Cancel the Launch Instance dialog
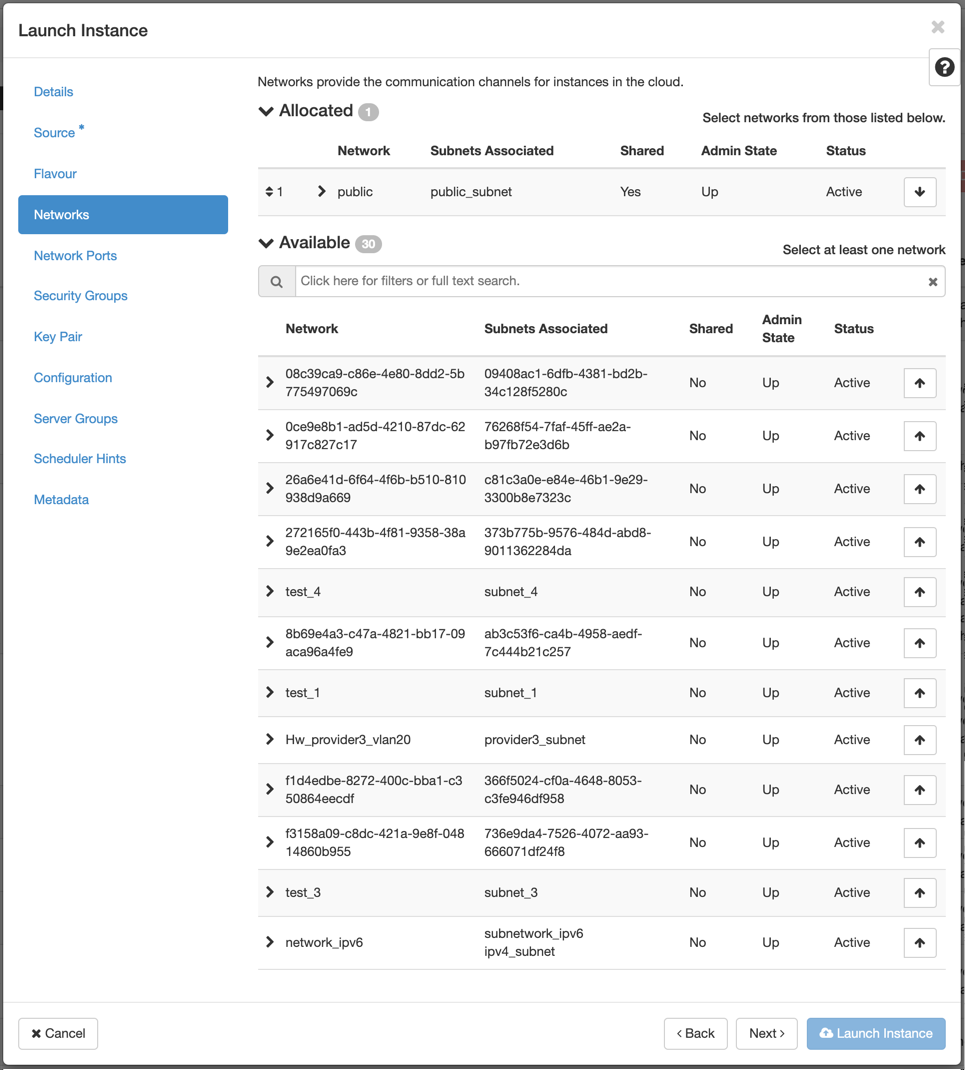 tap(58, 1033)
